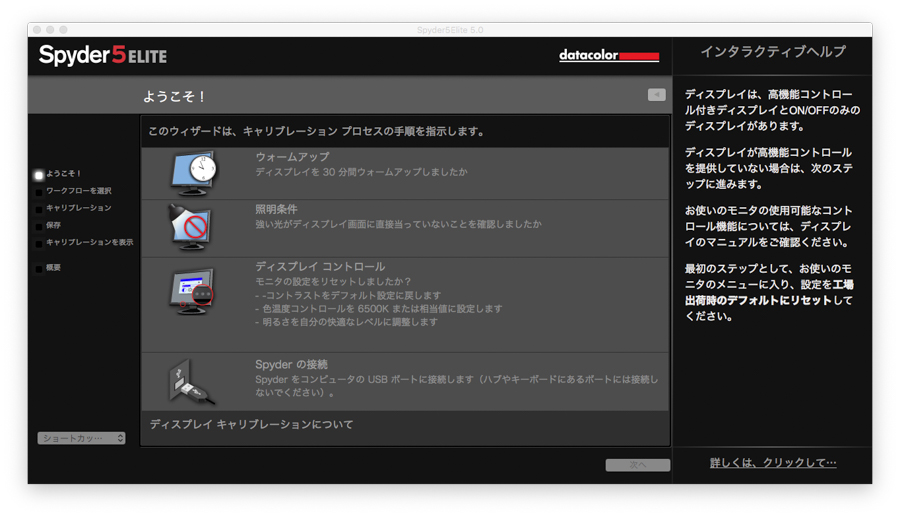Image resolution: width=900 pixels, height=517 pixels.
Task: Click the help paragraph starting 最初のステップとして
Action: [769, 293]
